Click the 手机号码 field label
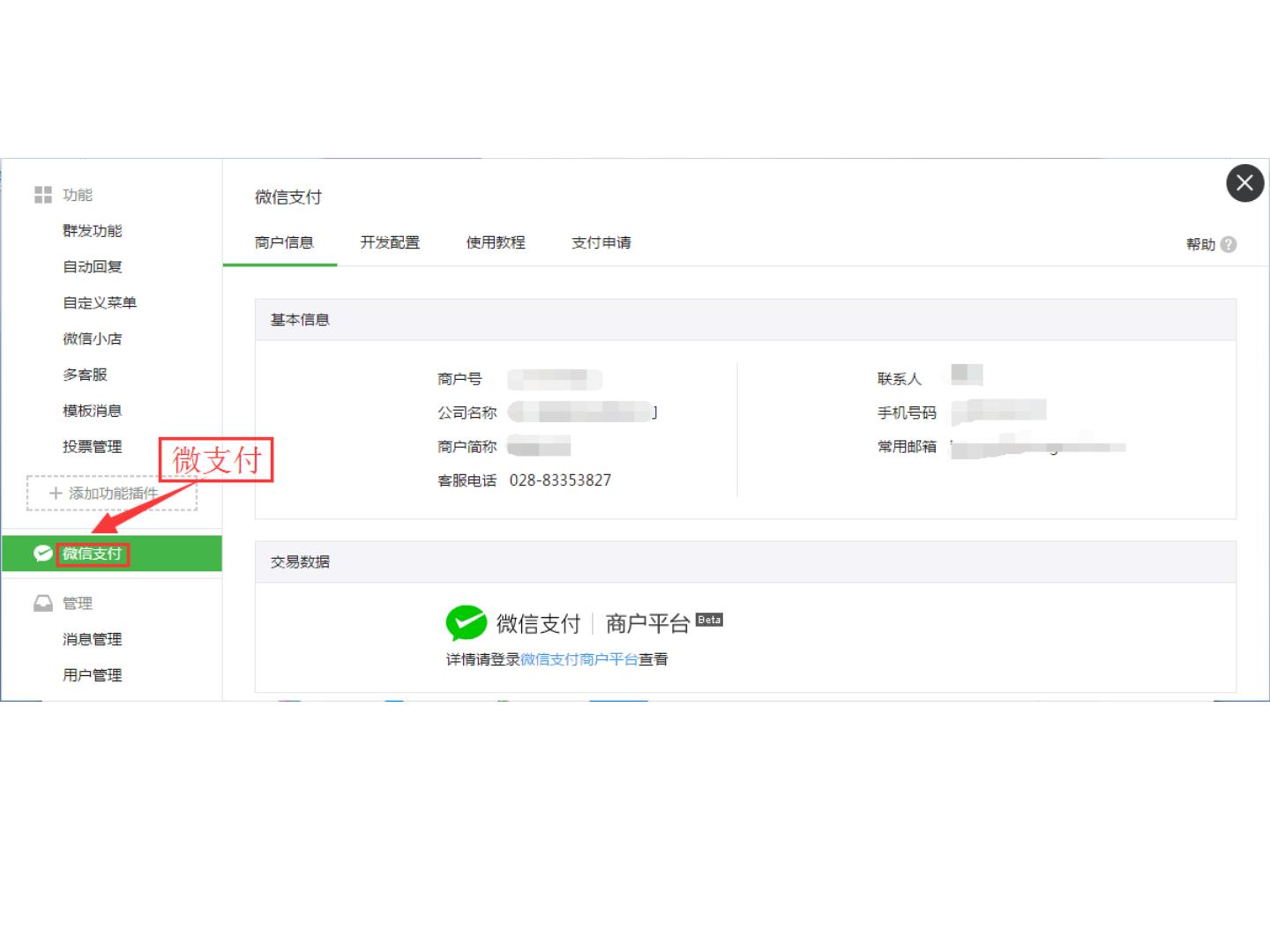 907,413
